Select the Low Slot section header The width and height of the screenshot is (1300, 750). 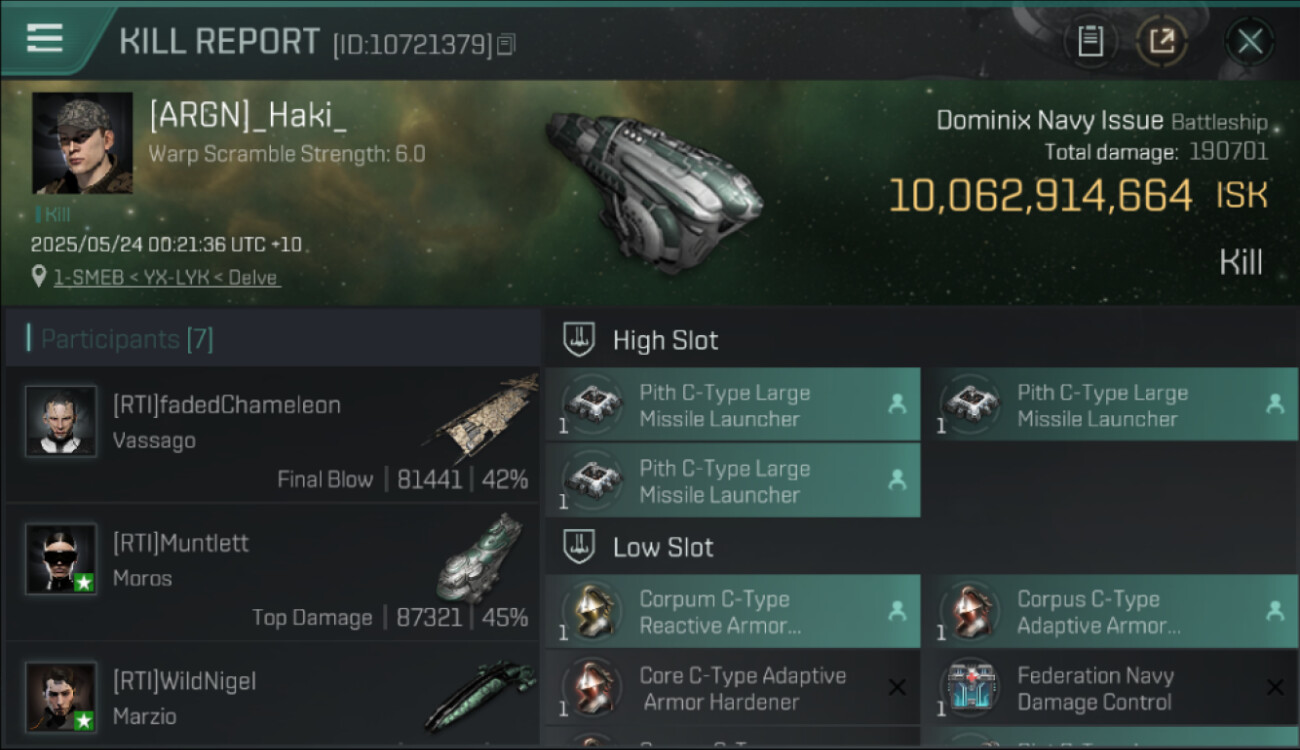[663, 547]
